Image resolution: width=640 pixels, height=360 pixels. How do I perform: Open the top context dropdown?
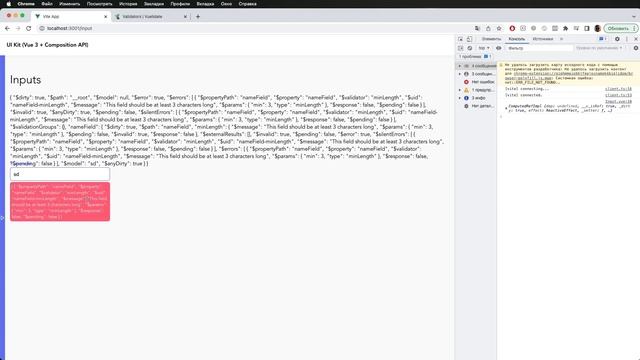coord(484,48)
